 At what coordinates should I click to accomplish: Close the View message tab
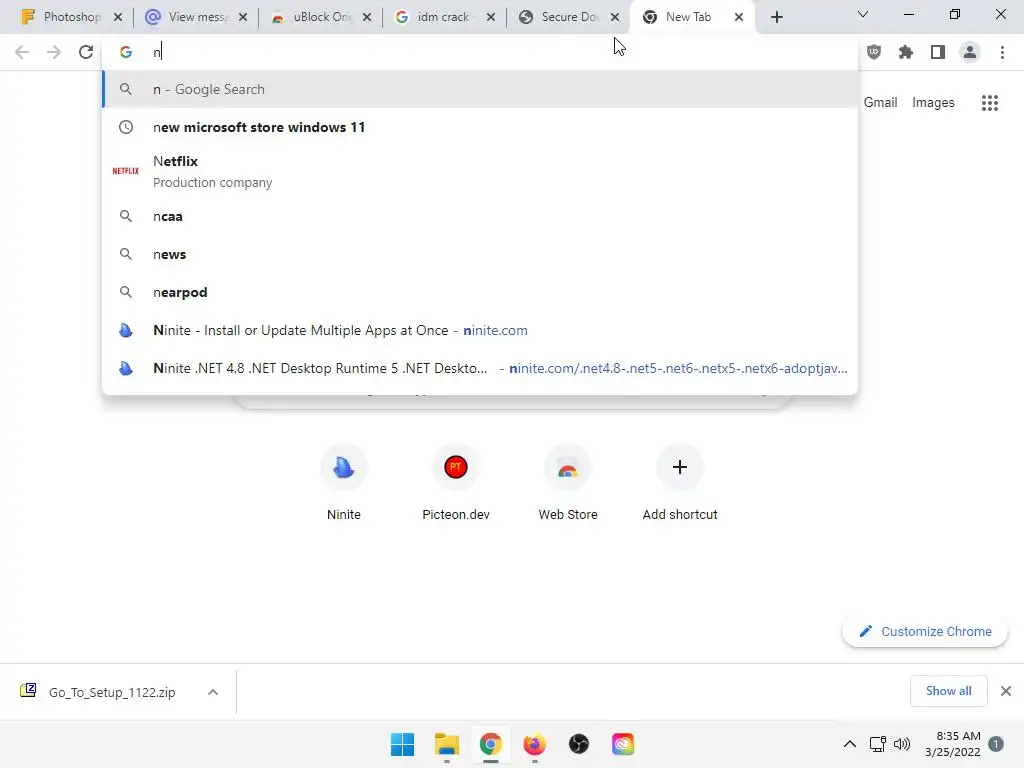(243, 18)
